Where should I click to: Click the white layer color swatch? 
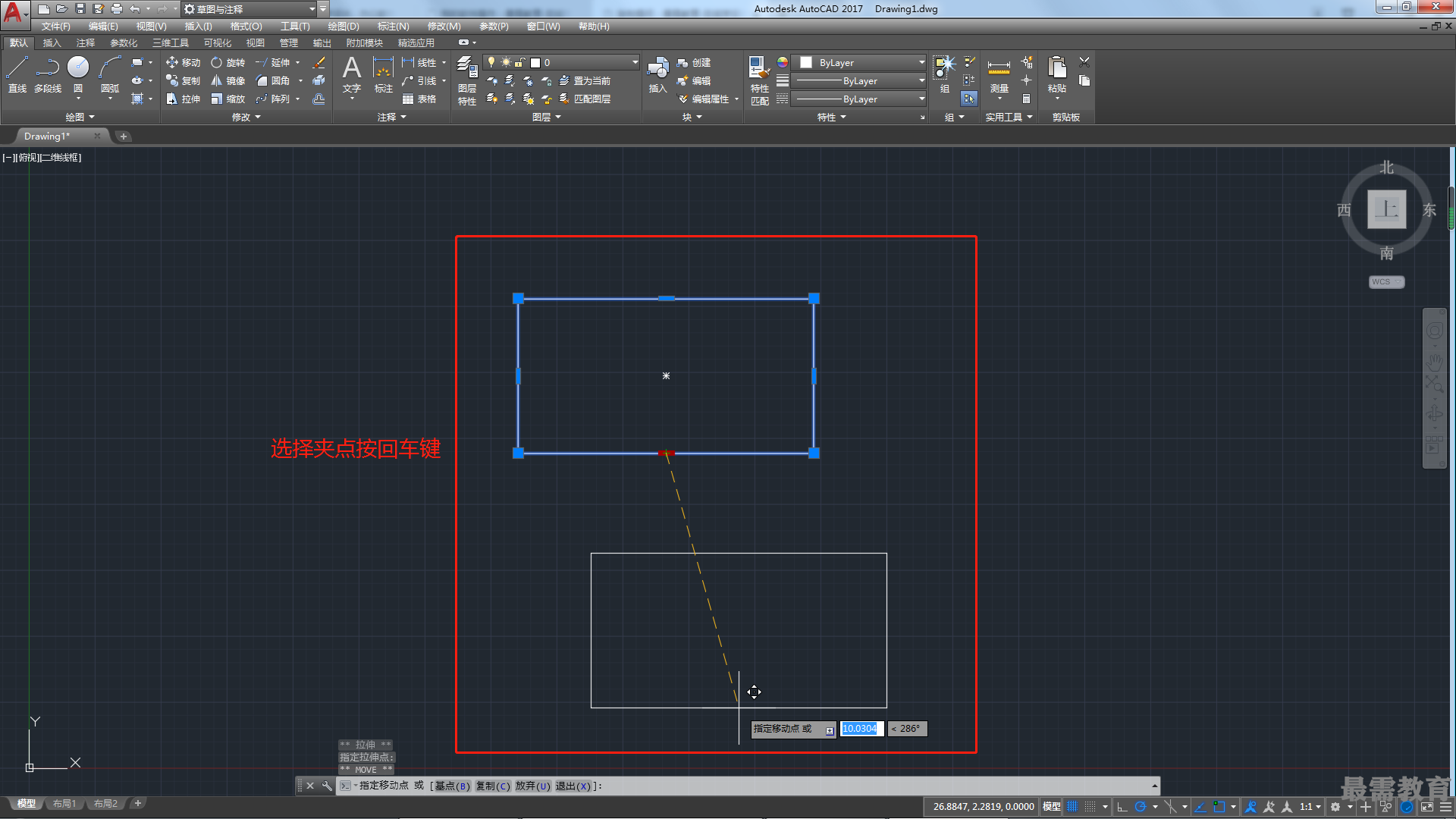pyautogui.click(x=535, y=62)
